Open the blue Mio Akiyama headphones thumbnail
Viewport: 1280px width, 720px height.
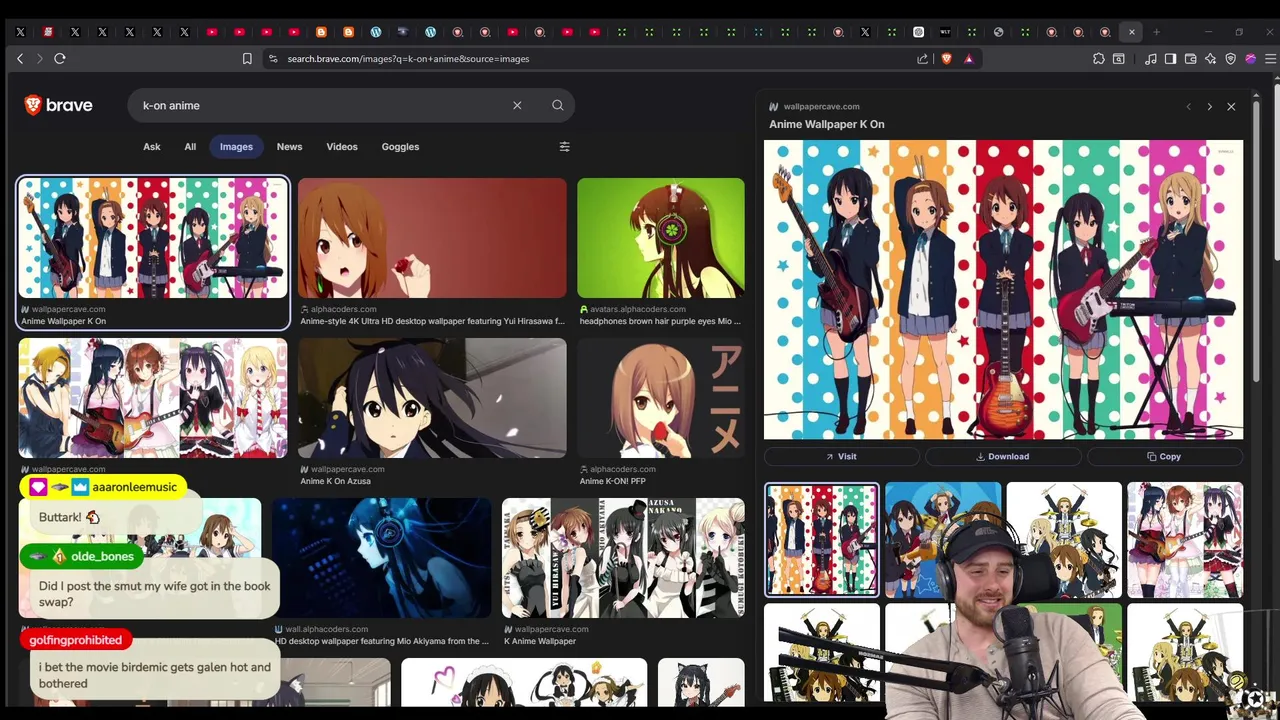[382, 558]
